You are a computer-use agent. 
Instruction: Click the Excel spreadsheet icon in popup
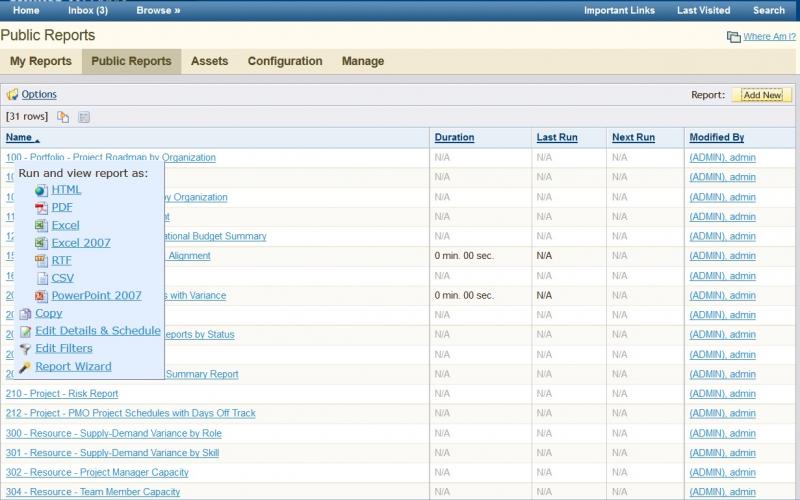41,226
